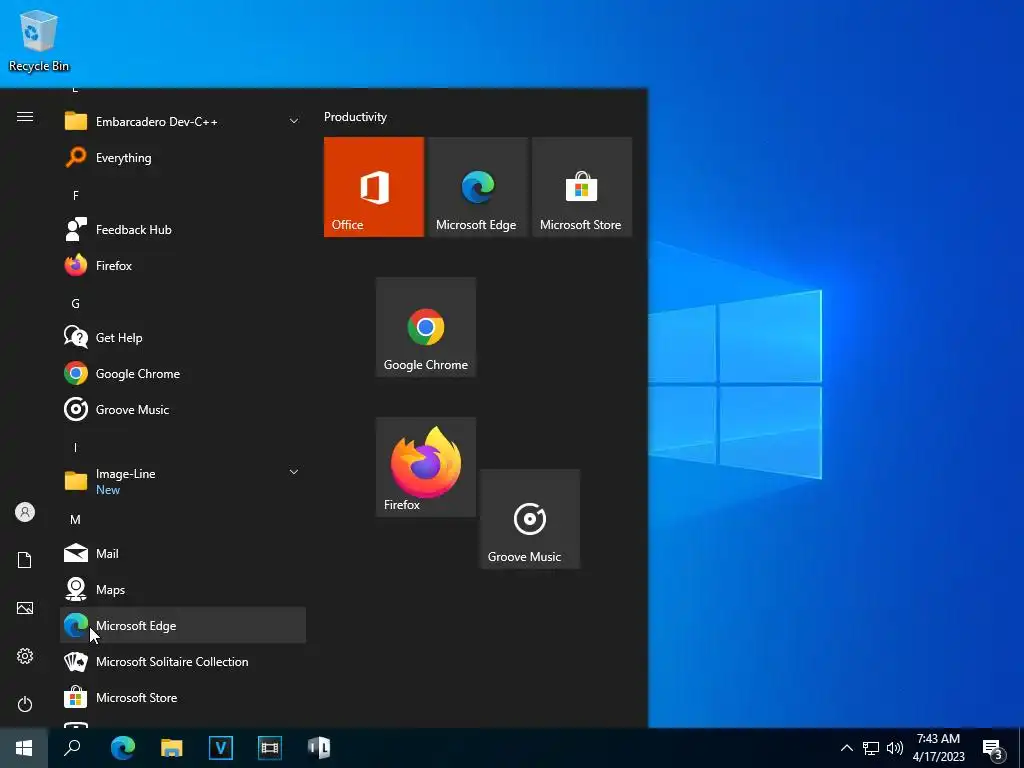This screenshot has width=1024, height=768.
Task: Launch the Google Chrome tile
Action: 426,327
